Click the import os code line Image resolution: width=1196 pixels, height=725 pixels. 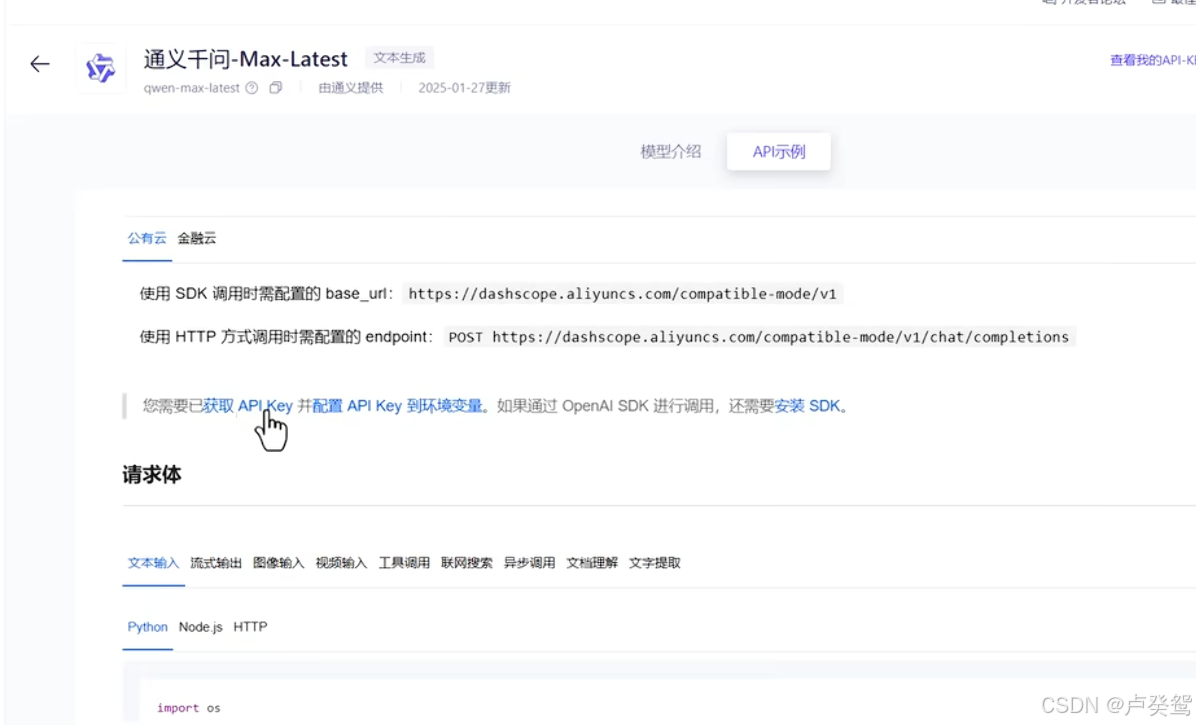188,708
